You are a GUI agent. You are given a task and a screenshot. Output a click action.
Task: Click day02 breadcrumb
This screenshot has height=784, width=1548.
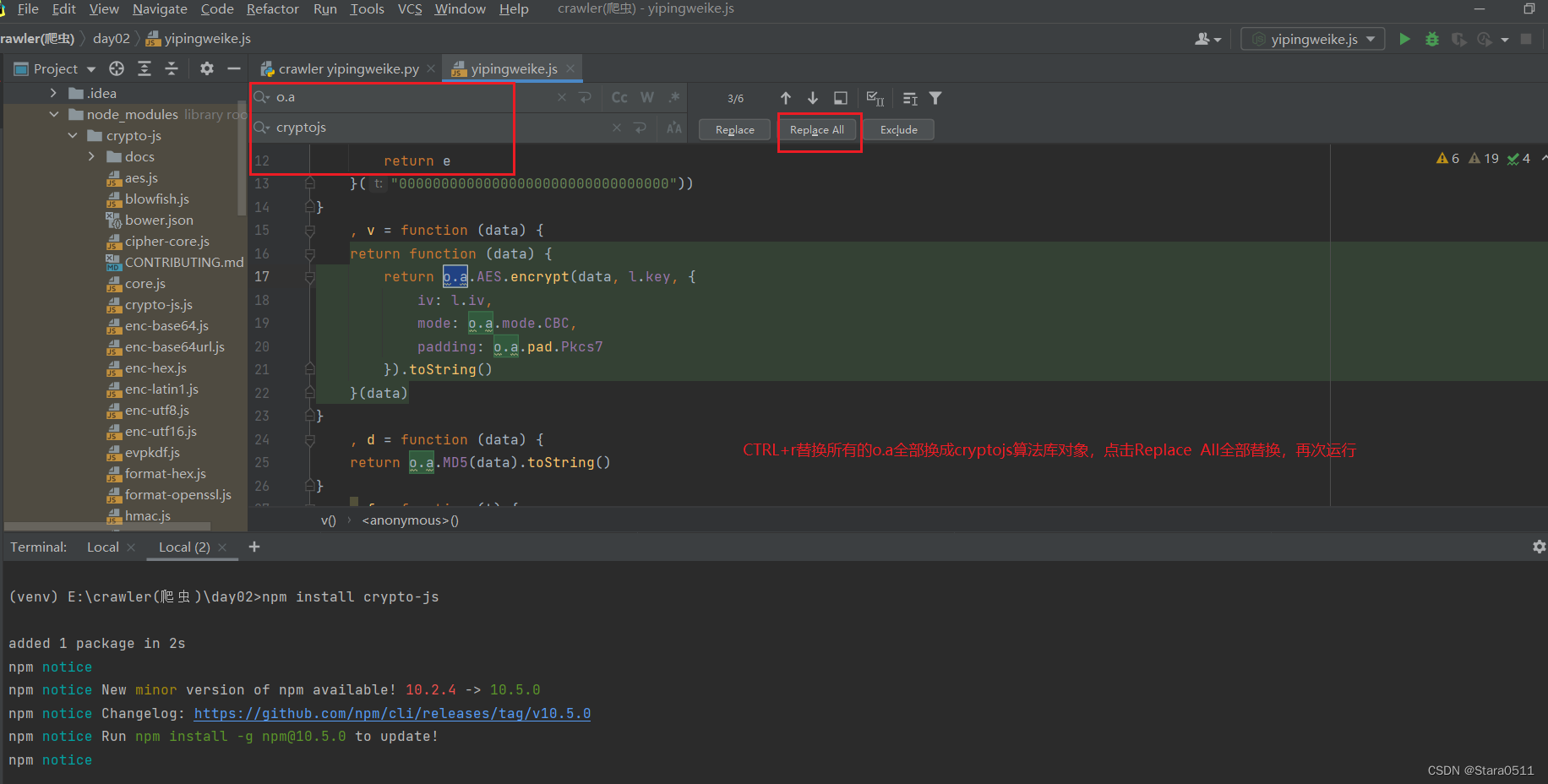pyautogui.click(x=112, y=38)
